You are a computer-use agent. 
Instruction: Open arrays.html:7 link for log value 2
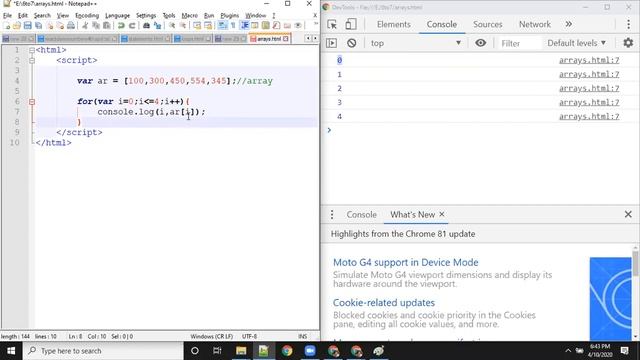tap(589, 88)
